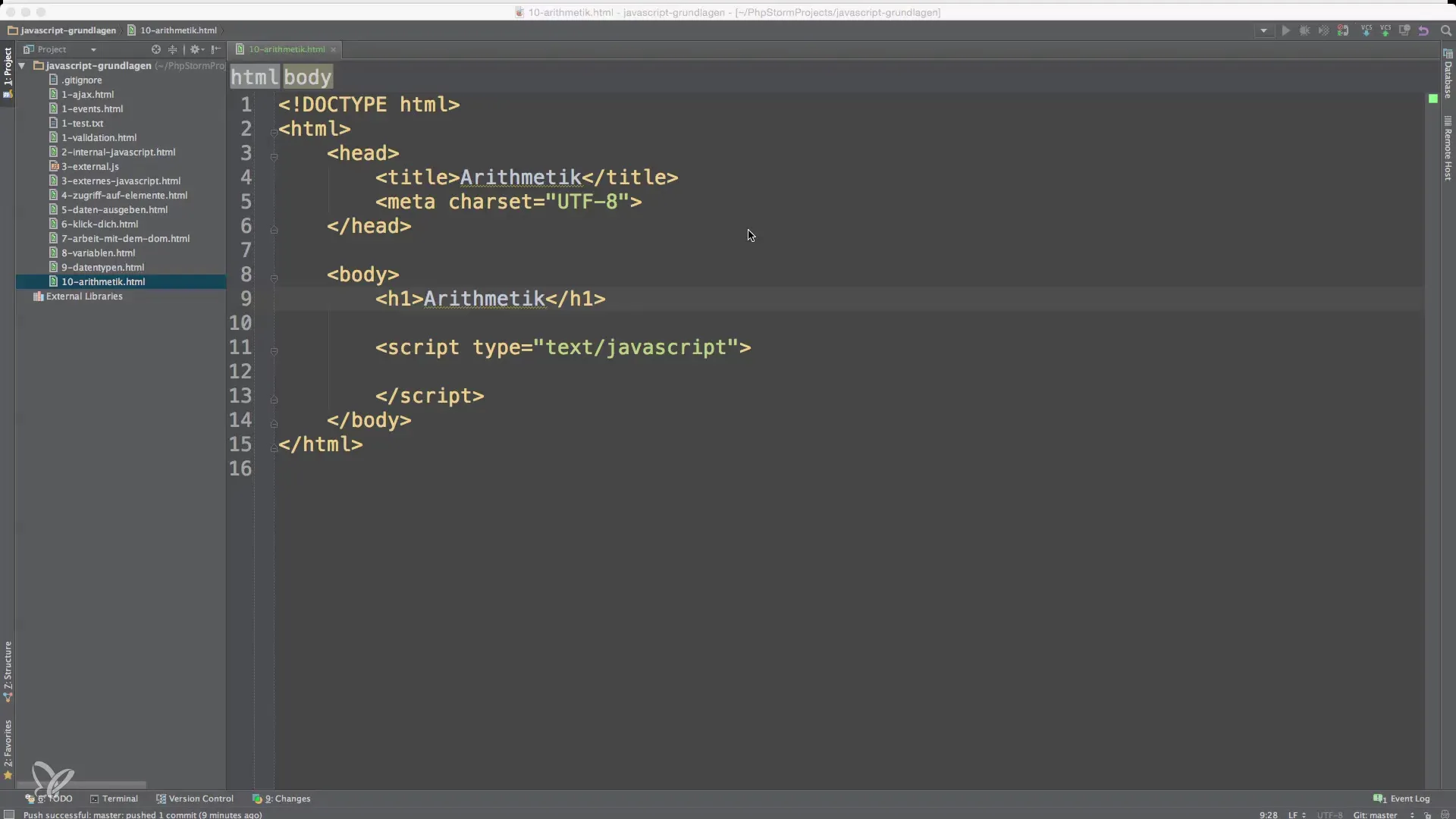
Task: Fold the body tag at line 8
Action: pyautogui.click(x=274, y=278)
